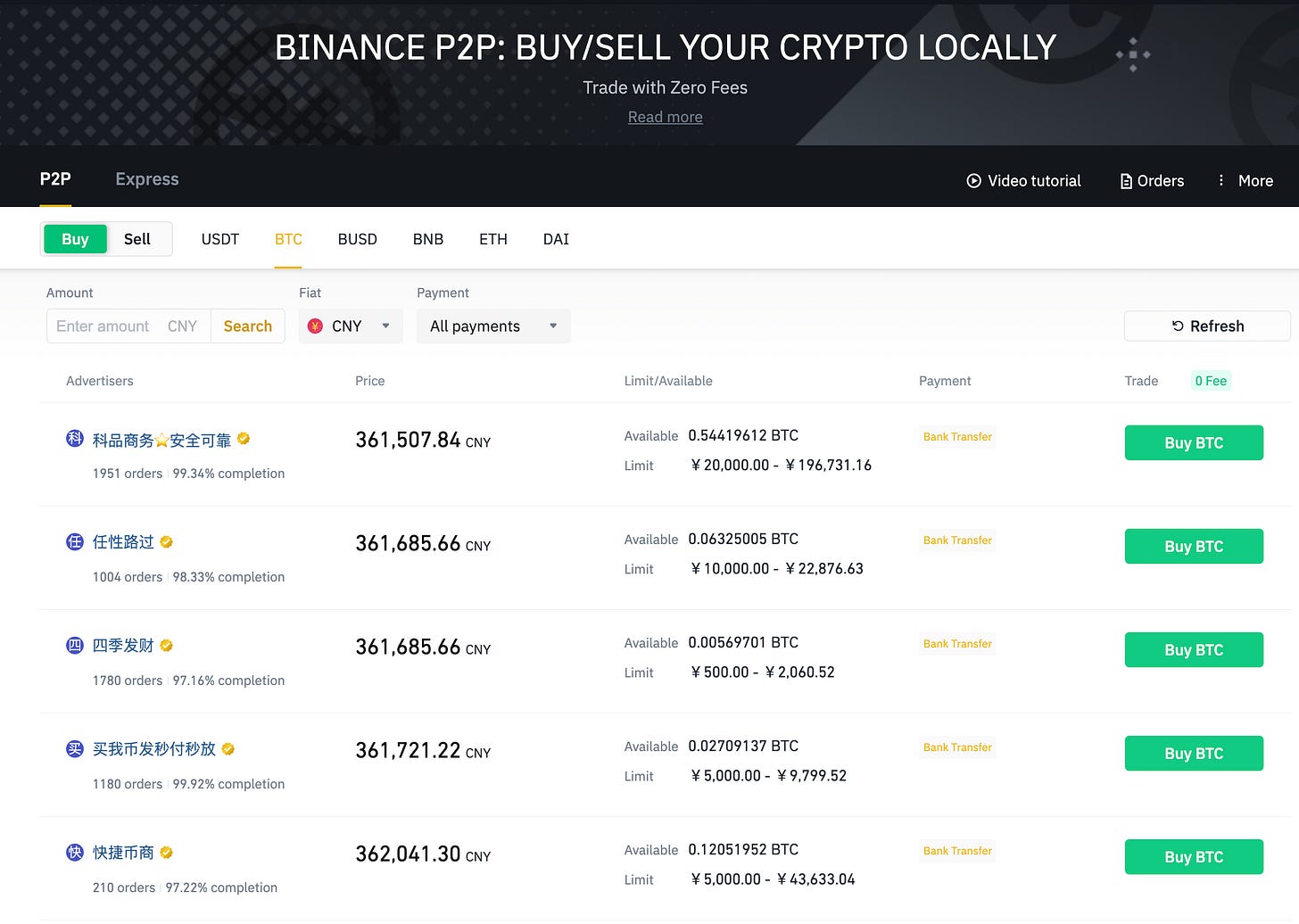
Task: Open advertiser 买我币发秒付秒放 profile
Action: (x=154, y=749)
